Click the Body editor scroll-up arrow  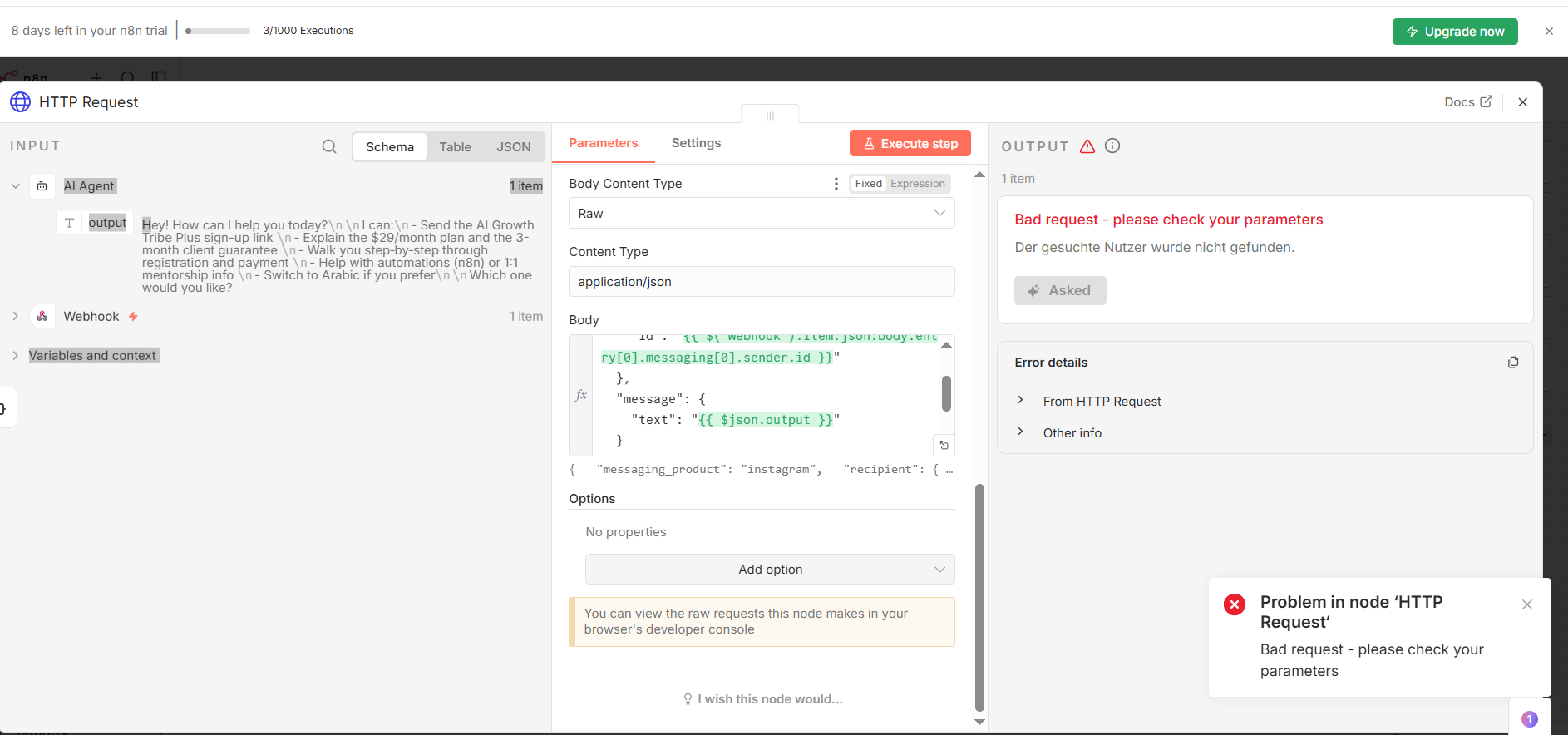pyautogui.click(x=946, y=344)
